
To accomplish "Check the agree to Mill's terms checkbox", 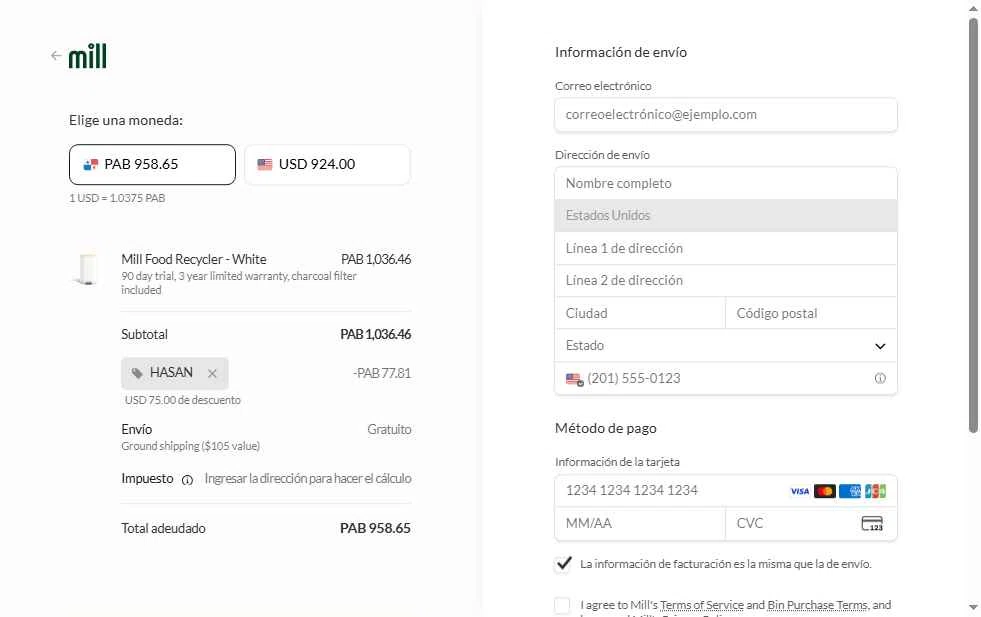I will (562, 605).
